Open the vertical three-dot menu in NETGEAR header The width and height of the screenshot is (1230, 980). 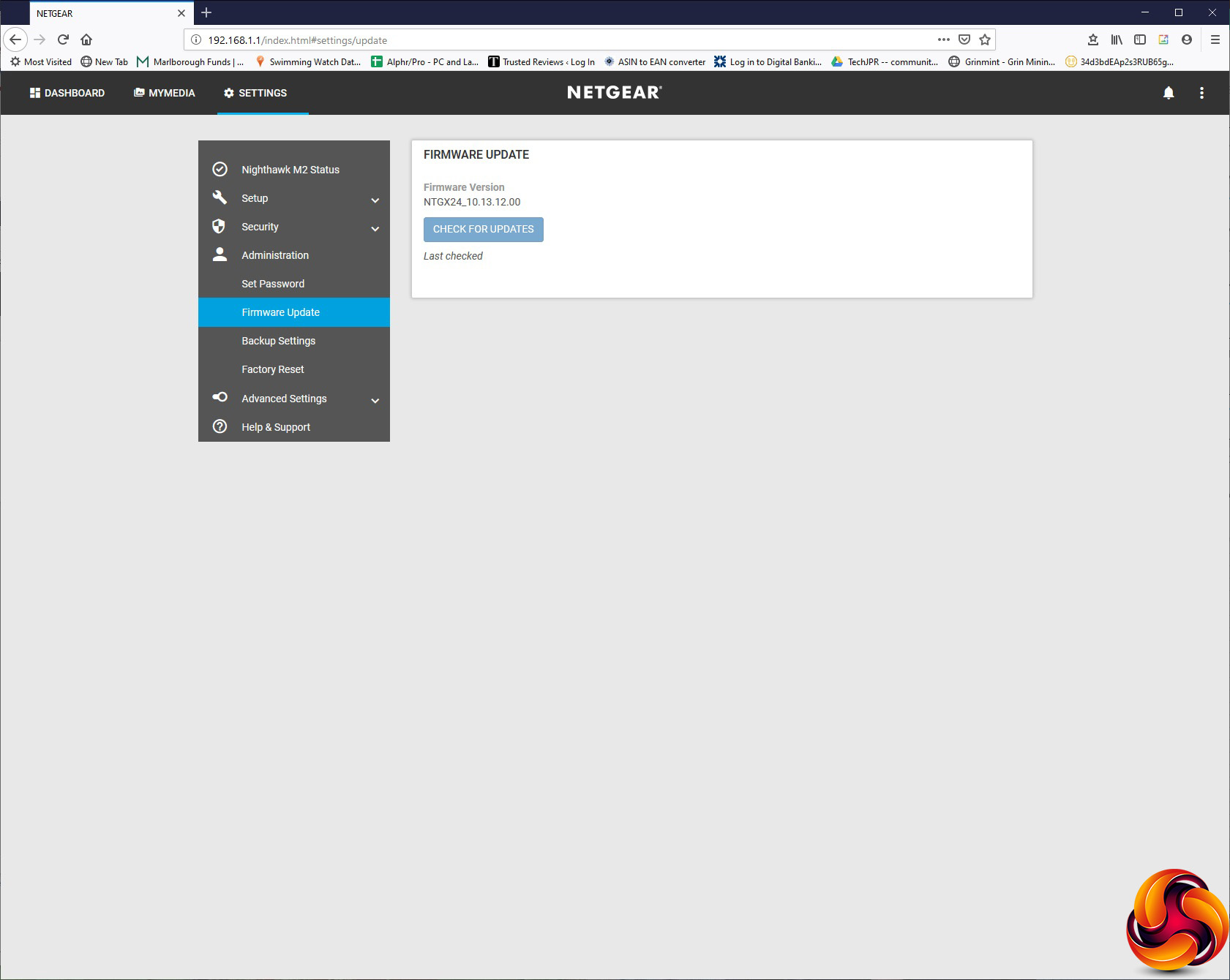(x=1201, y=93)
